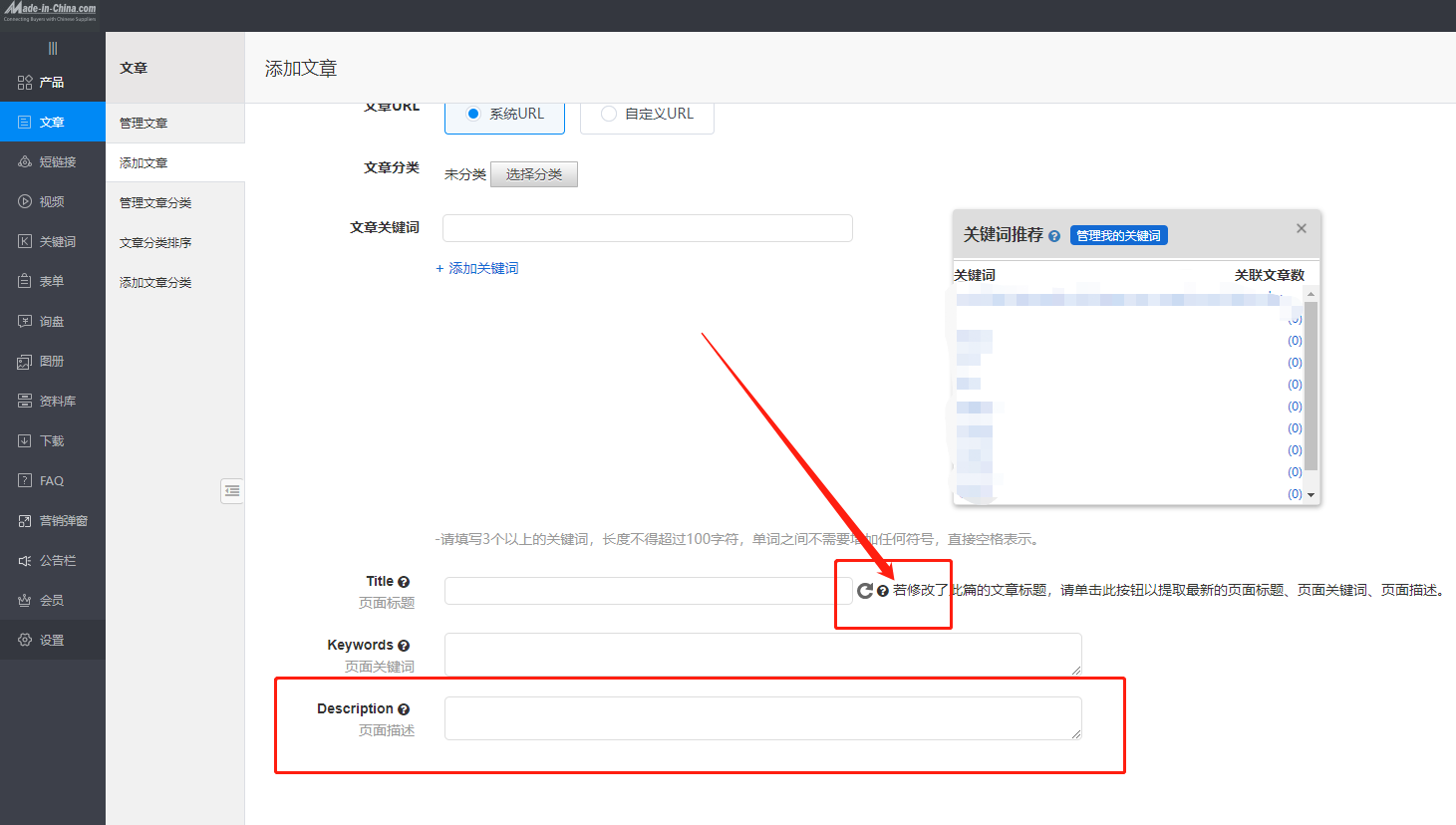1456x825 pixels.
Task: Click help icon next to Keywords label
Action: coord(404,646)
